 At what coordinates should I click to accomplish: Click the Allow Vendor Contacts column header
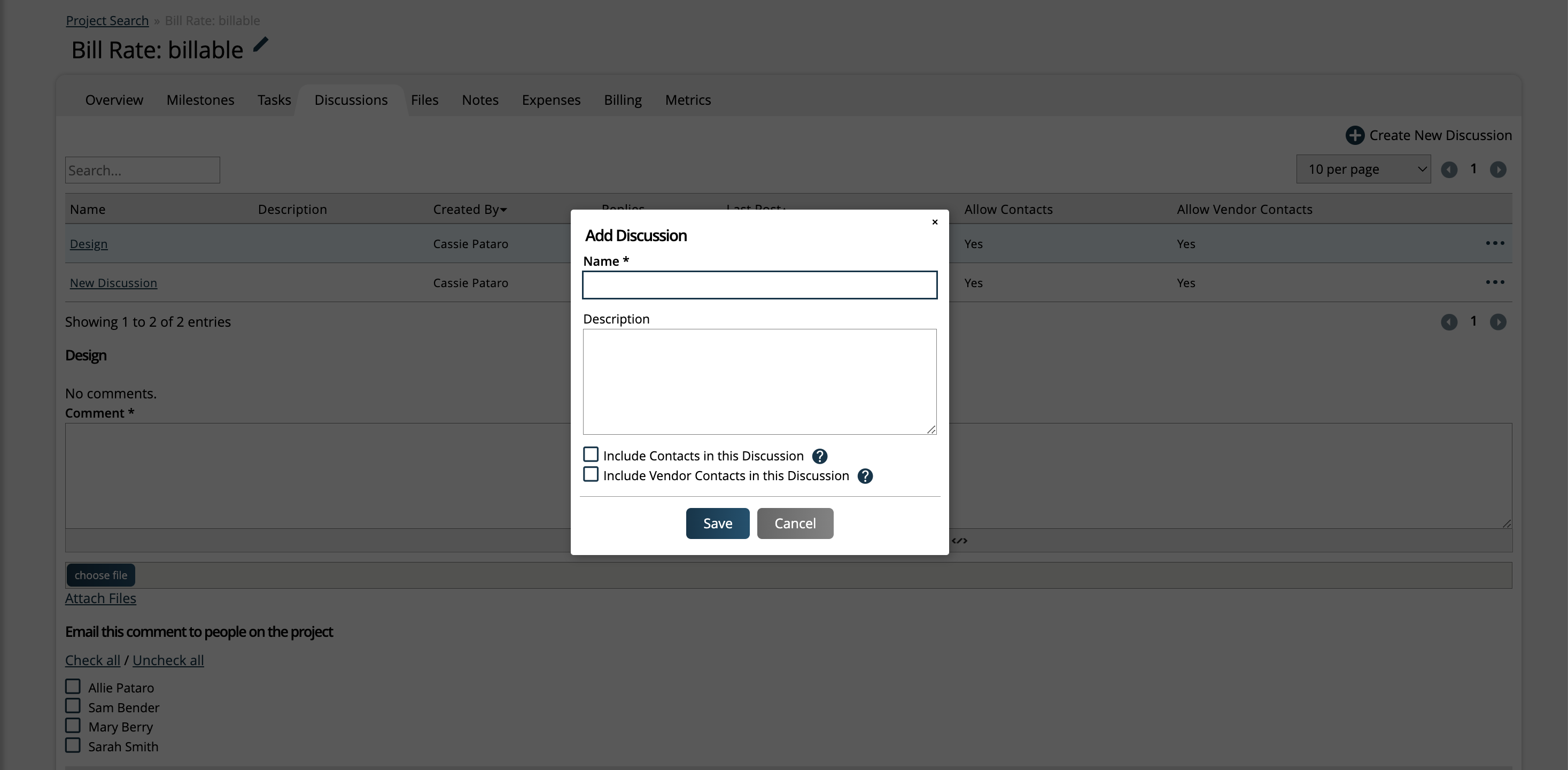click(x=1244, y=210)
